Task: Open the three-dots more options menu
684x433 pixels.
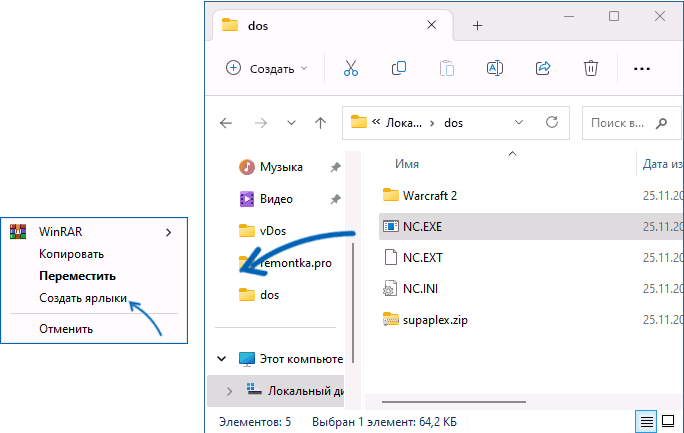Action: 642,68
